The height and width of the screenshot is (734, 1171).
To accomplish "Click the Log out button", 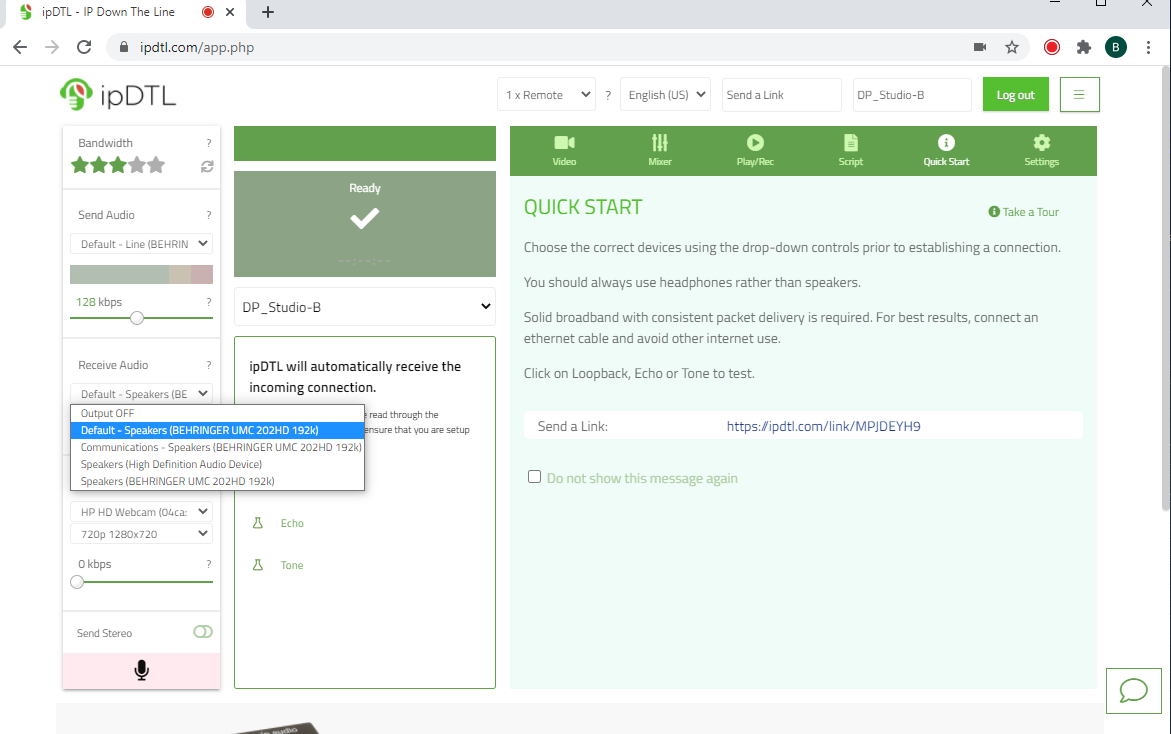I will point(1016,95).
